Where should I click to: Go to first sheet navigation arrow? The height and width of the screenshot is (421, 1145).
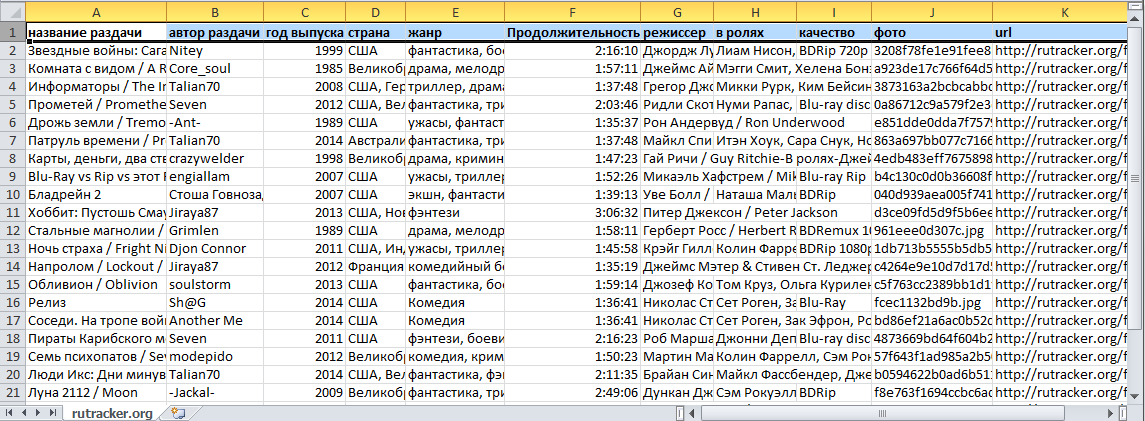point(7,414)
